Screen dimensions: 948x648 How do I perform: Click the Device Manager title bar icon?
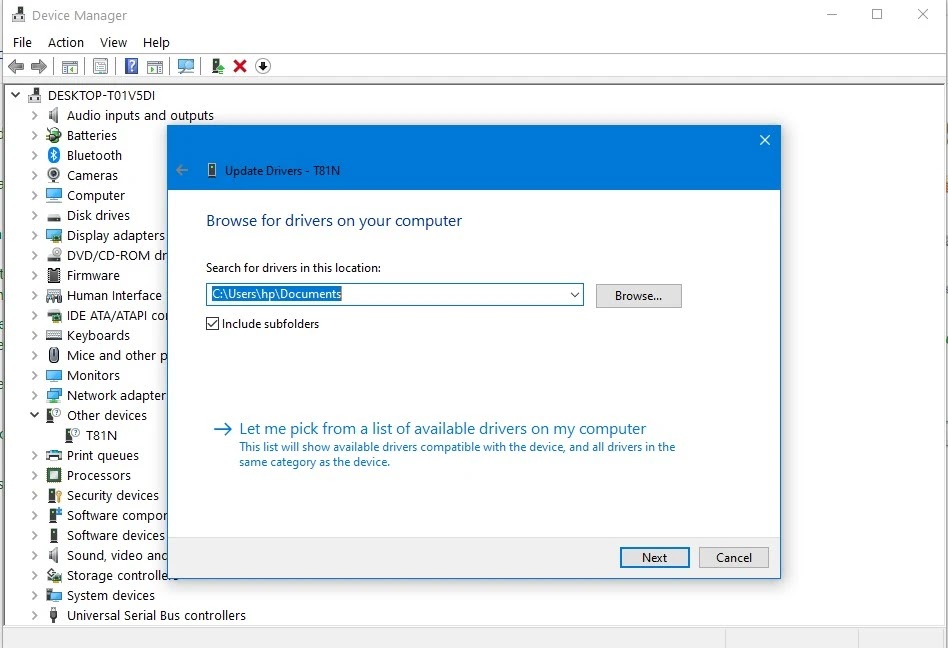(x=19, y=15)
